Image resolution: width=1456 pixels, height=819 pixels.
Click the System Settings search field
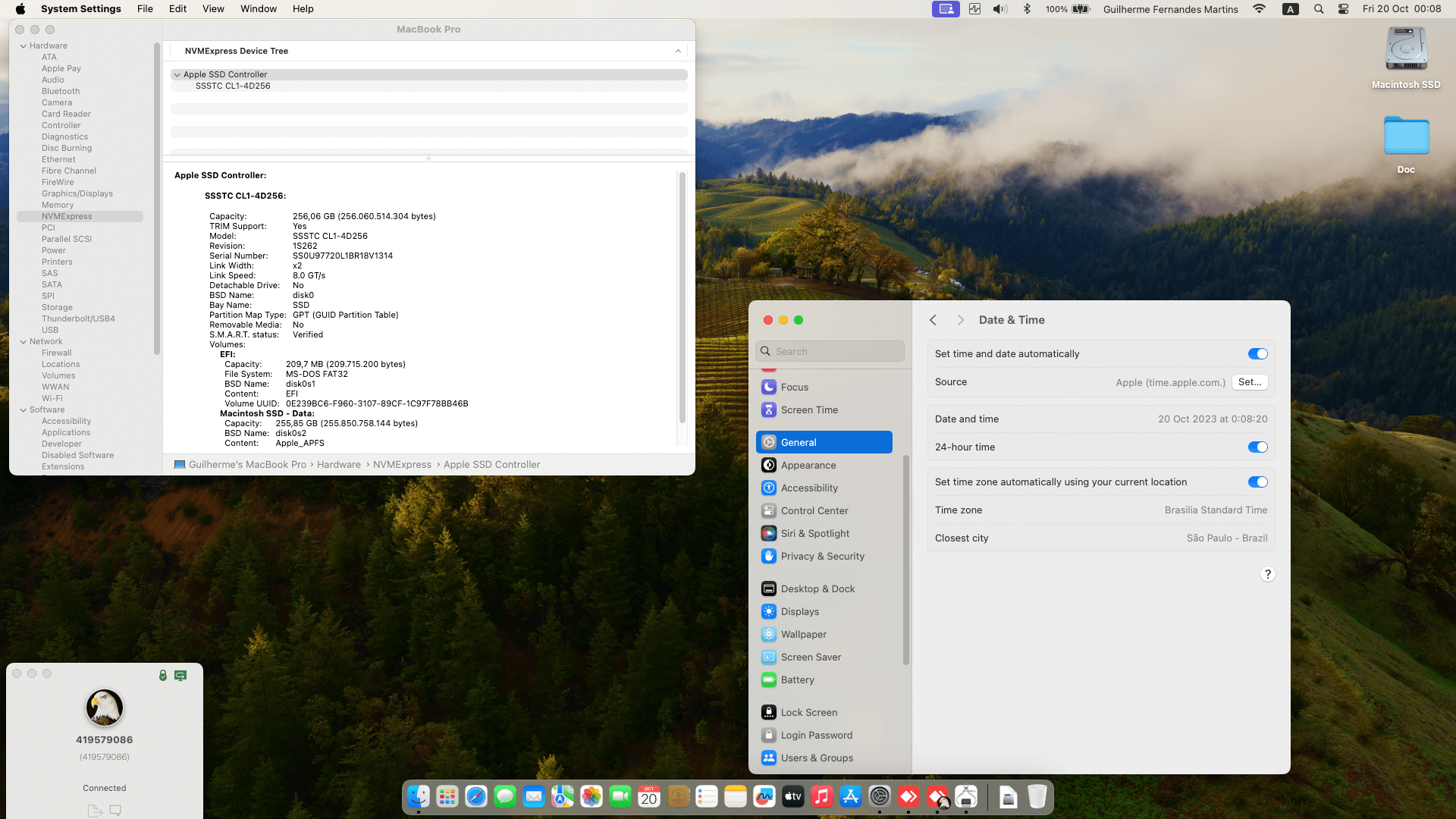click(830, 351)
